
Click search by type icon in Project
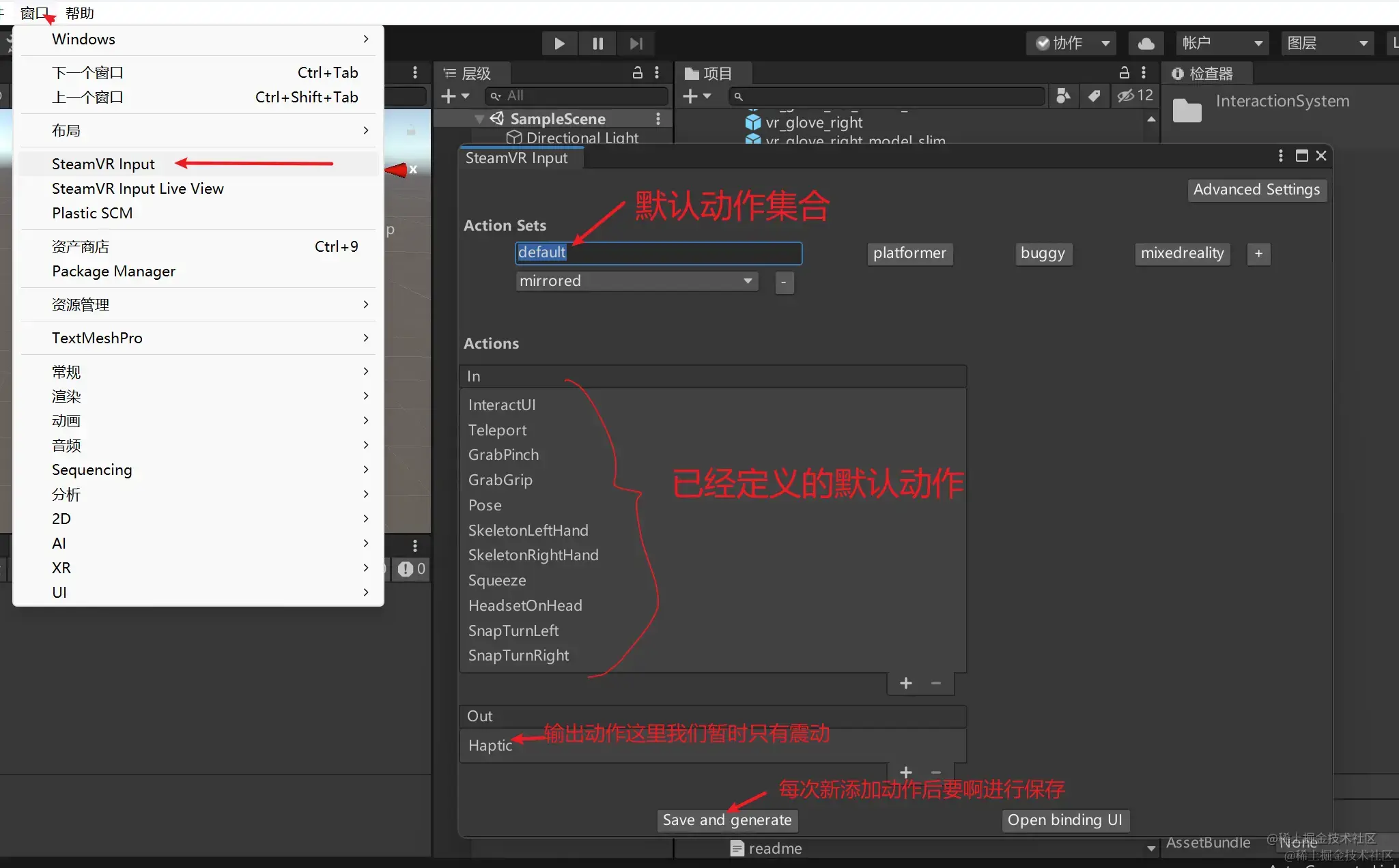1063,96
